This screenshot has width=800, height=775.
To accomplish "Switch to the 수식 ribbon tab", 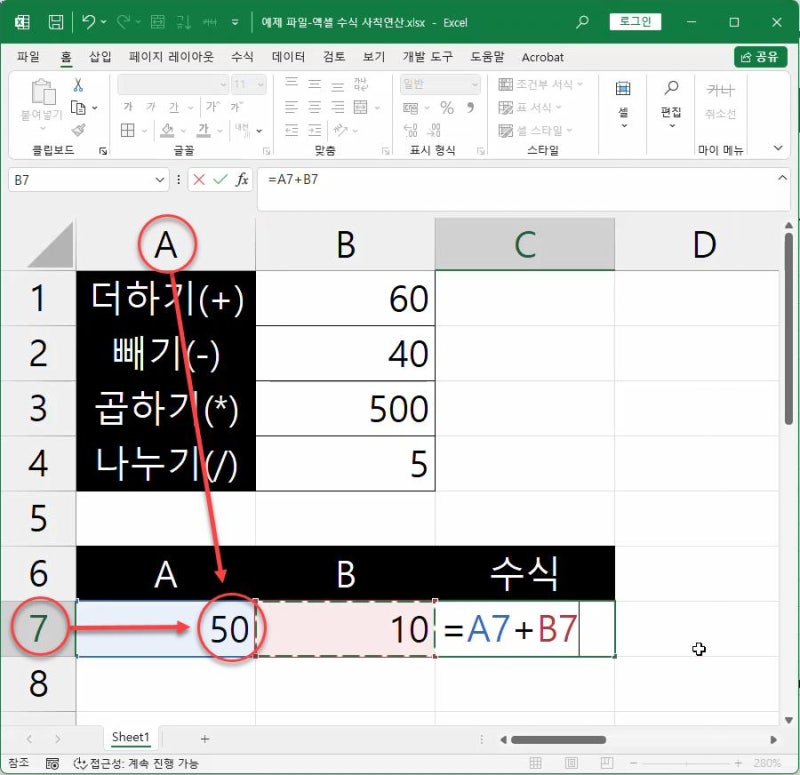I will [242, 57].
